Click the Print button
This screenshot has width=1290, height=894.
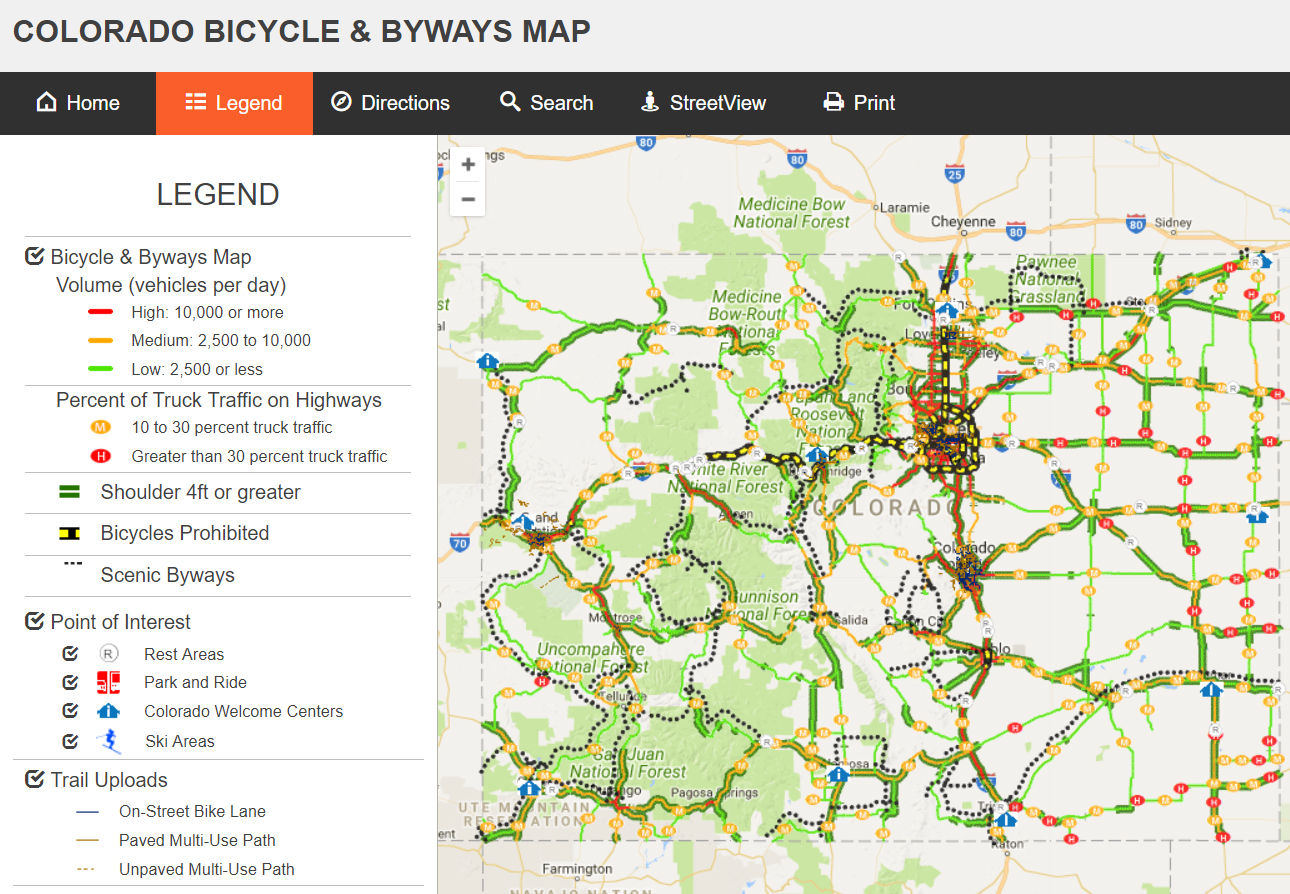pos(858,103)
